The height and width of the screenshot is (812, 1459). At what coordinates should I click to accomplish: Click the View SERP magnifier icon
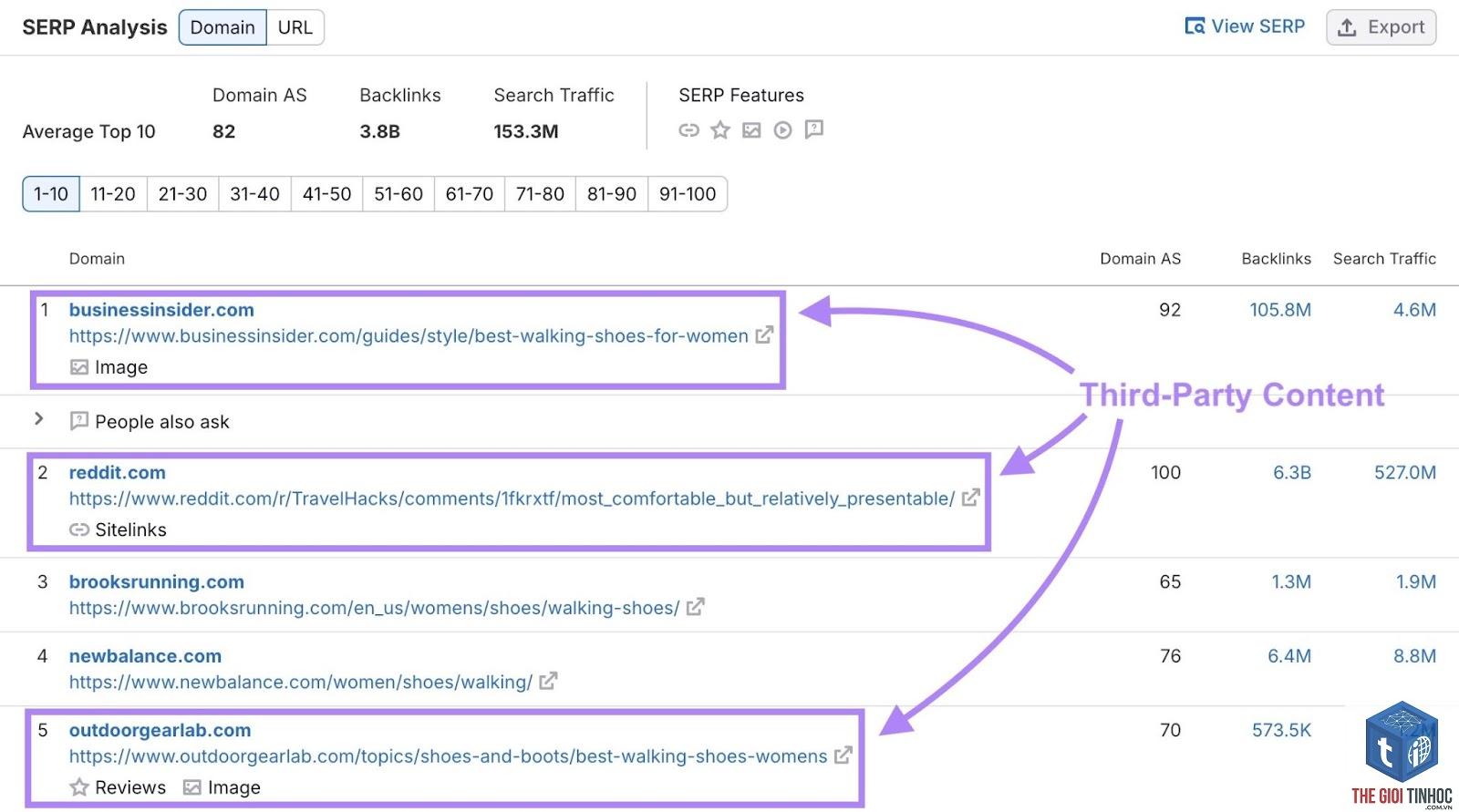(1195, 26)
